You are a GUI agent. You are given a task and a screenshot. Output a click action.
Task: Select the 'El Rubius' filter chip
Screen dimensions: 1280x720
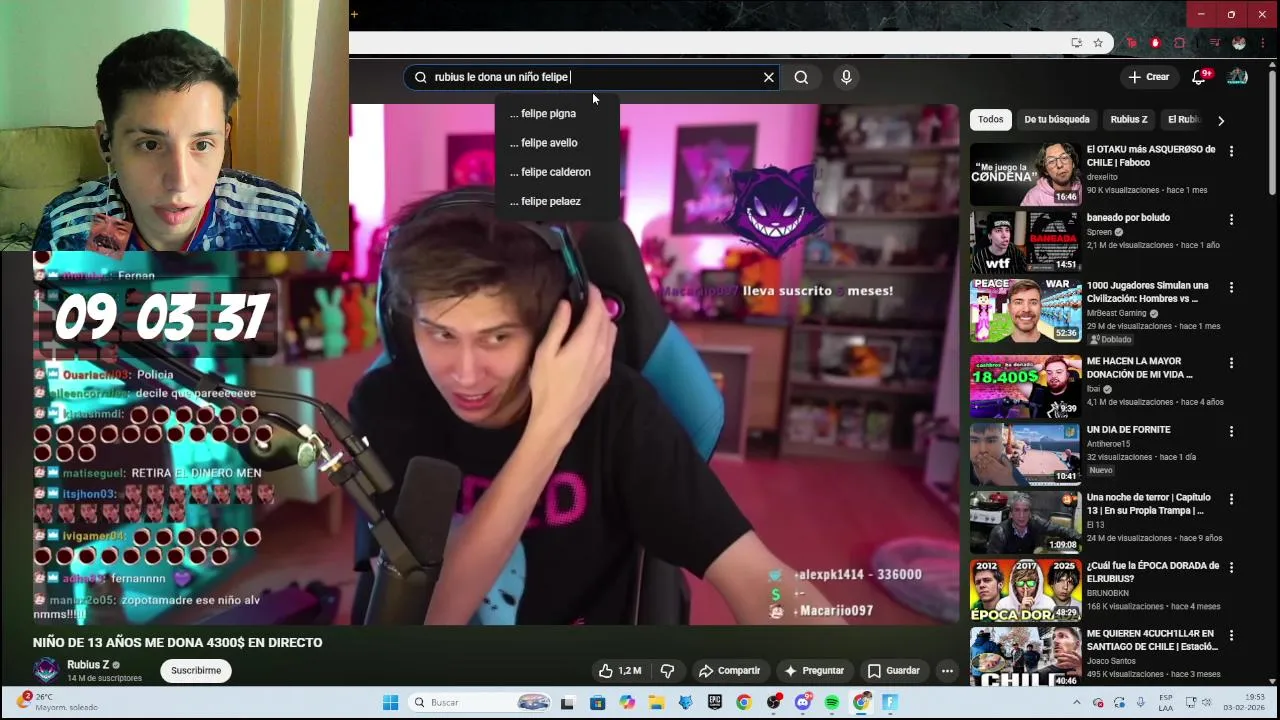1183,119
